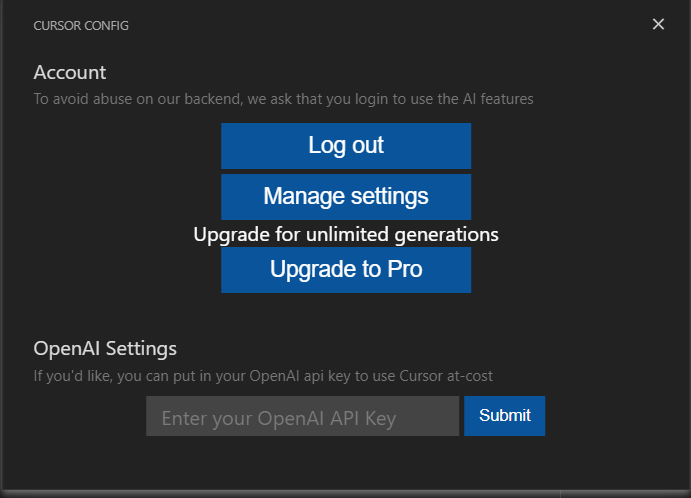Viewport: 691px width, 498px height.
Task: Open Manage settings
Action: point(346,197)
